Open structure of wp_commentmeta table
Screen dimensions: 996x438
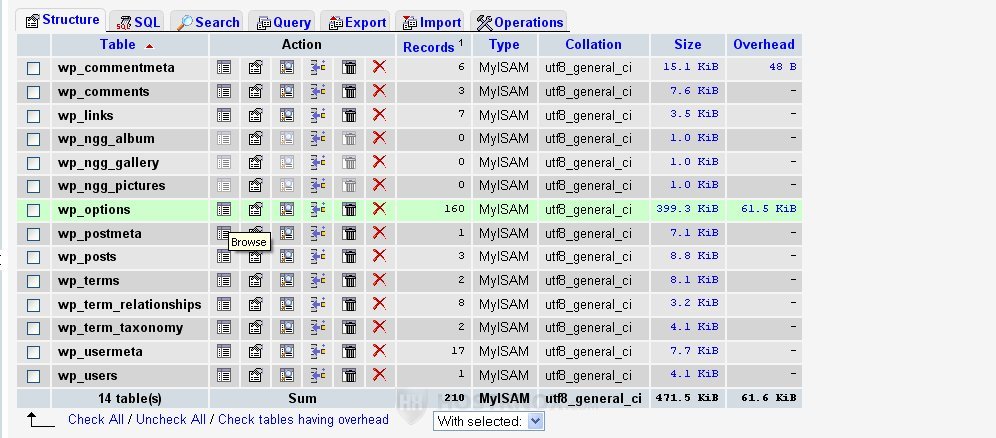tap(255, 67)
